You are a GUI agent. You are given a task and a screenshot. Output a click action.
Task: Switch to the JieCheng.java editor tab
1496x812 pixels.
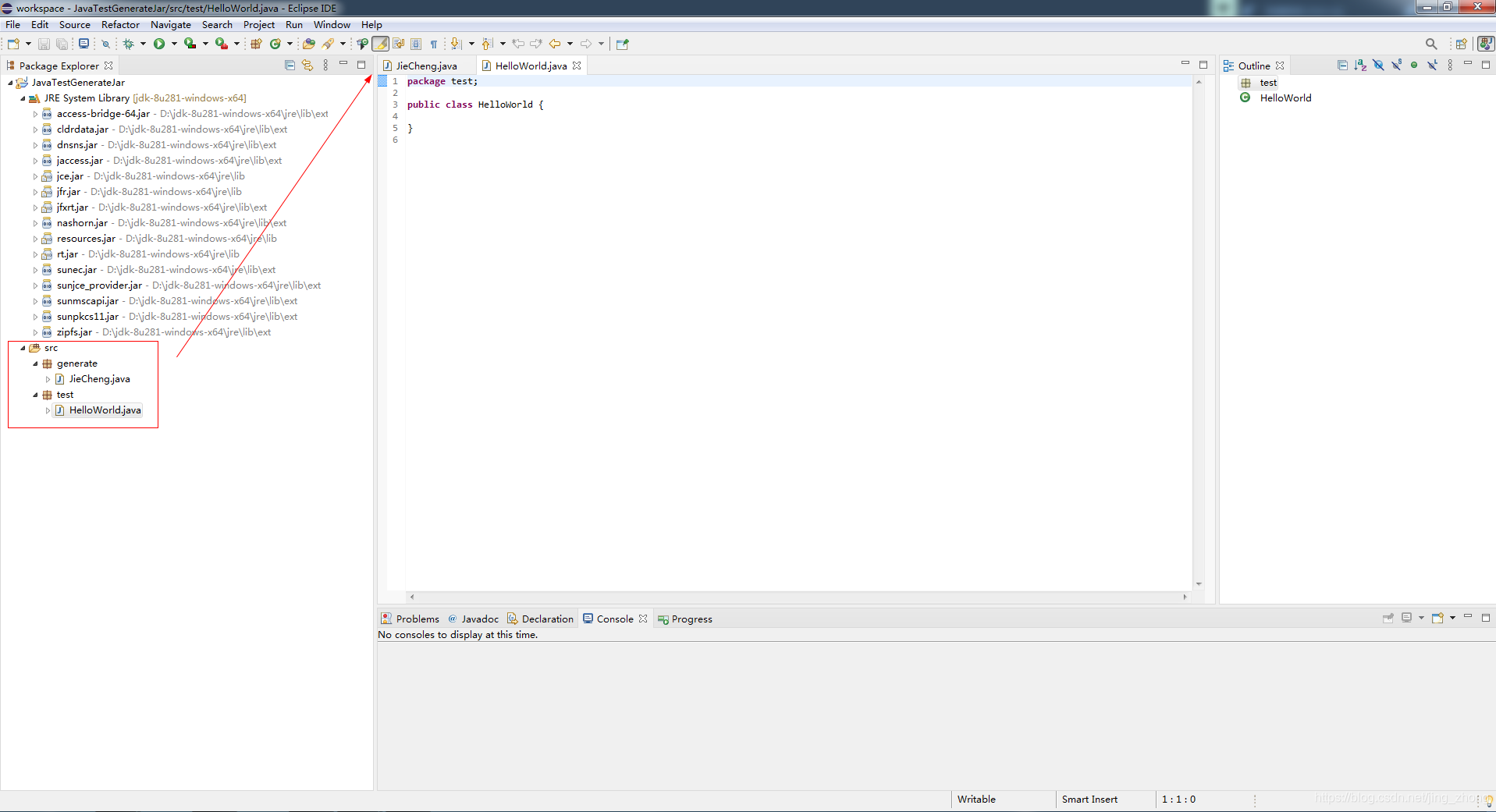click(x=426, y=66)
